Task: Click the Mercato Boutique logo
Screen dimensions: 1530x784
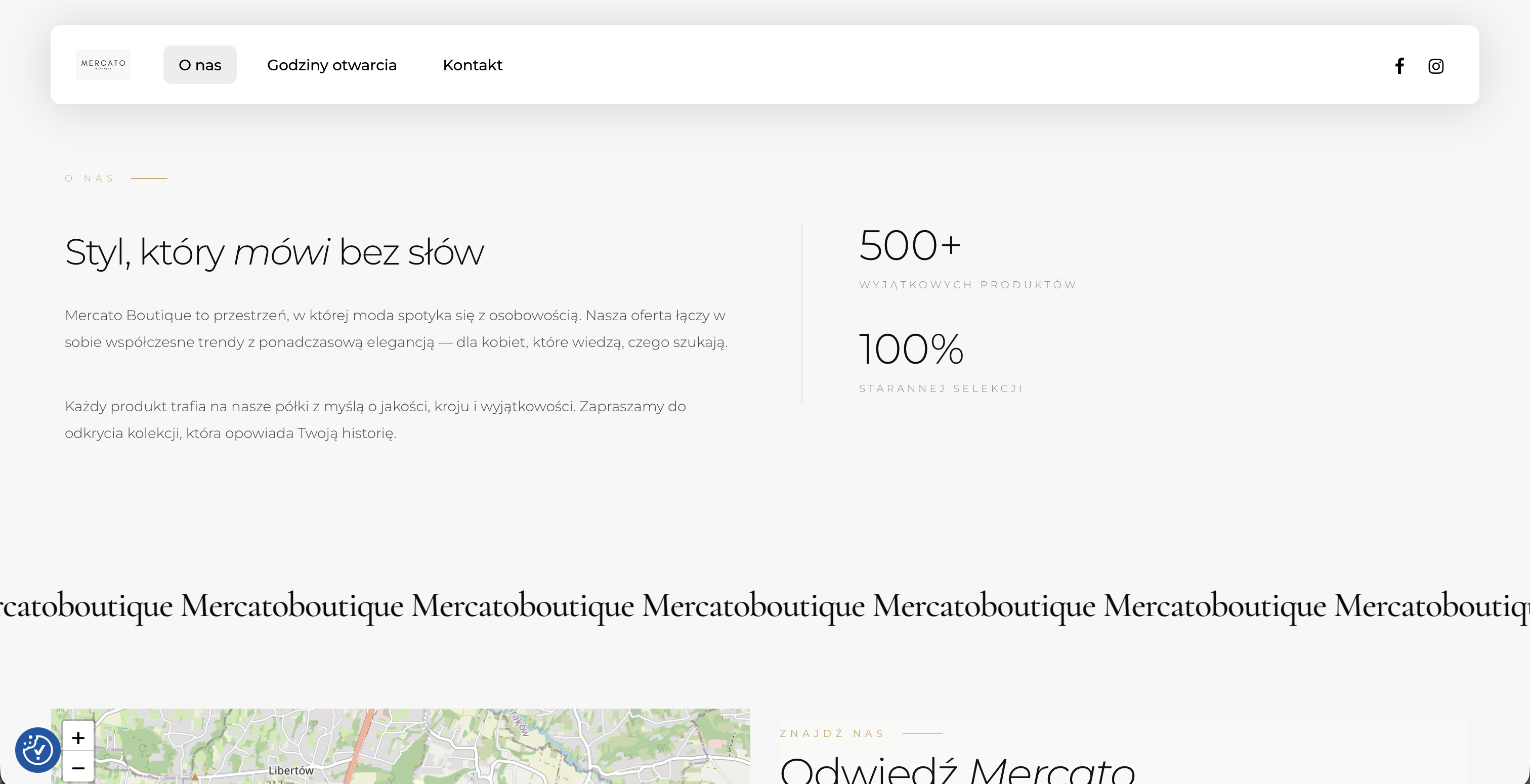Action: 103,65
